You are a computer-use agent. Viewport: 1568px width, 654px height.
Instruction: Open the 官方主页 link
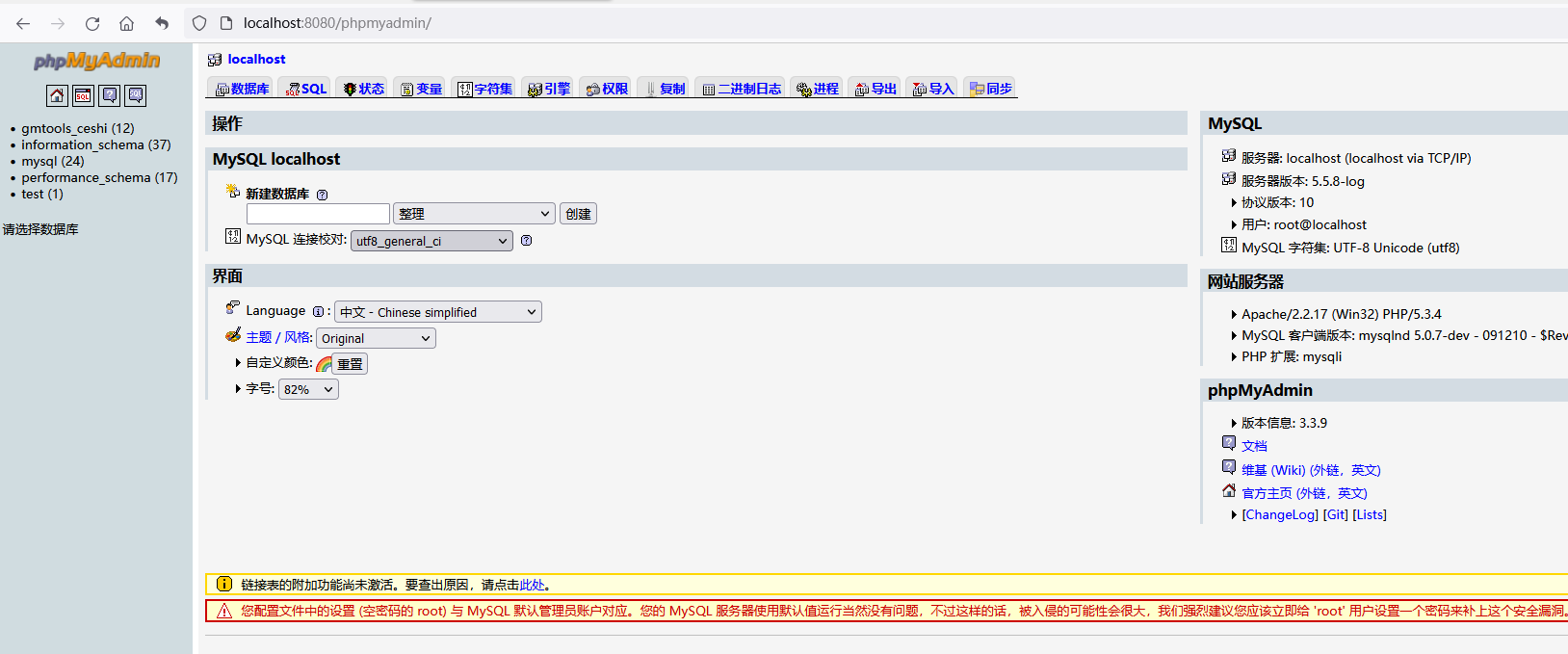1304,493
